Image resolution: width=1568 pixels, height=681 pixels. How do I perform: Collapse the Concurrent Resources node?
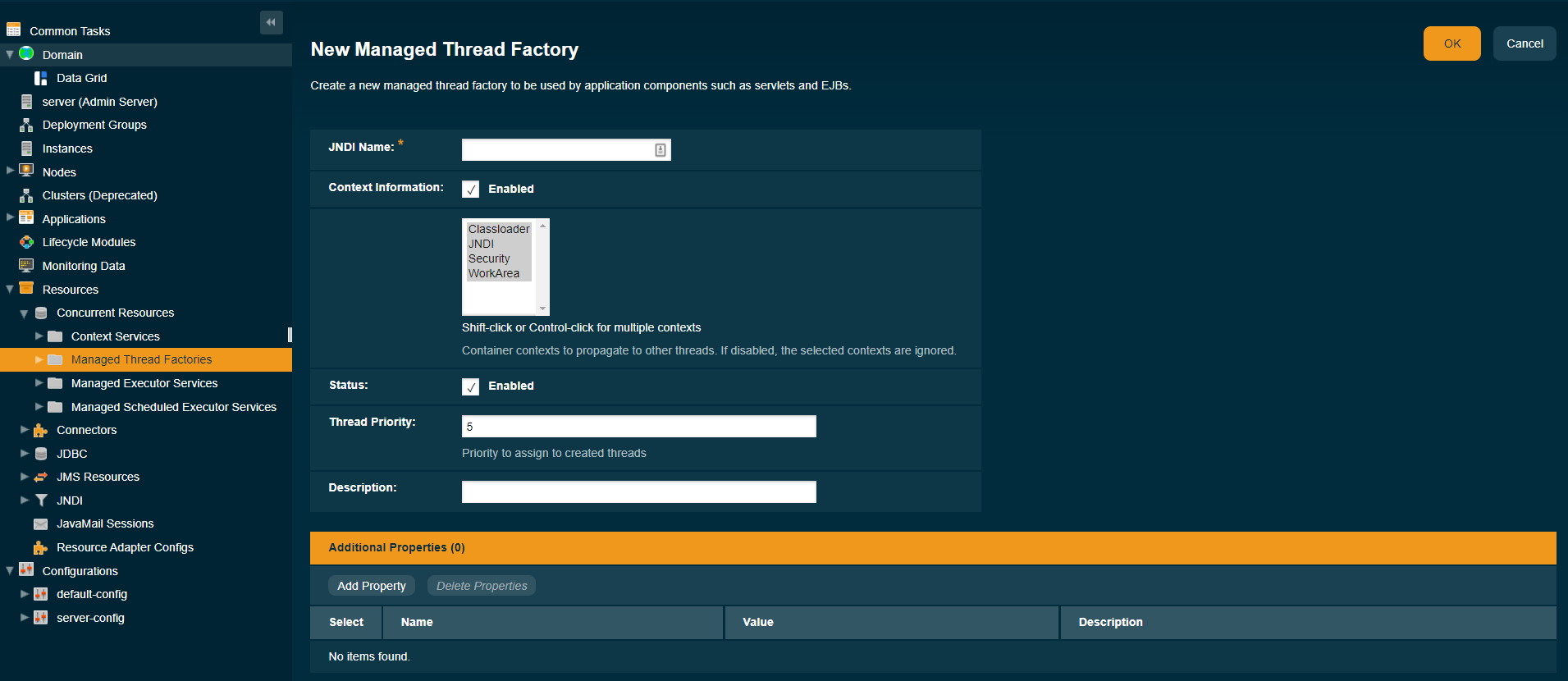(x=24, y=313)
